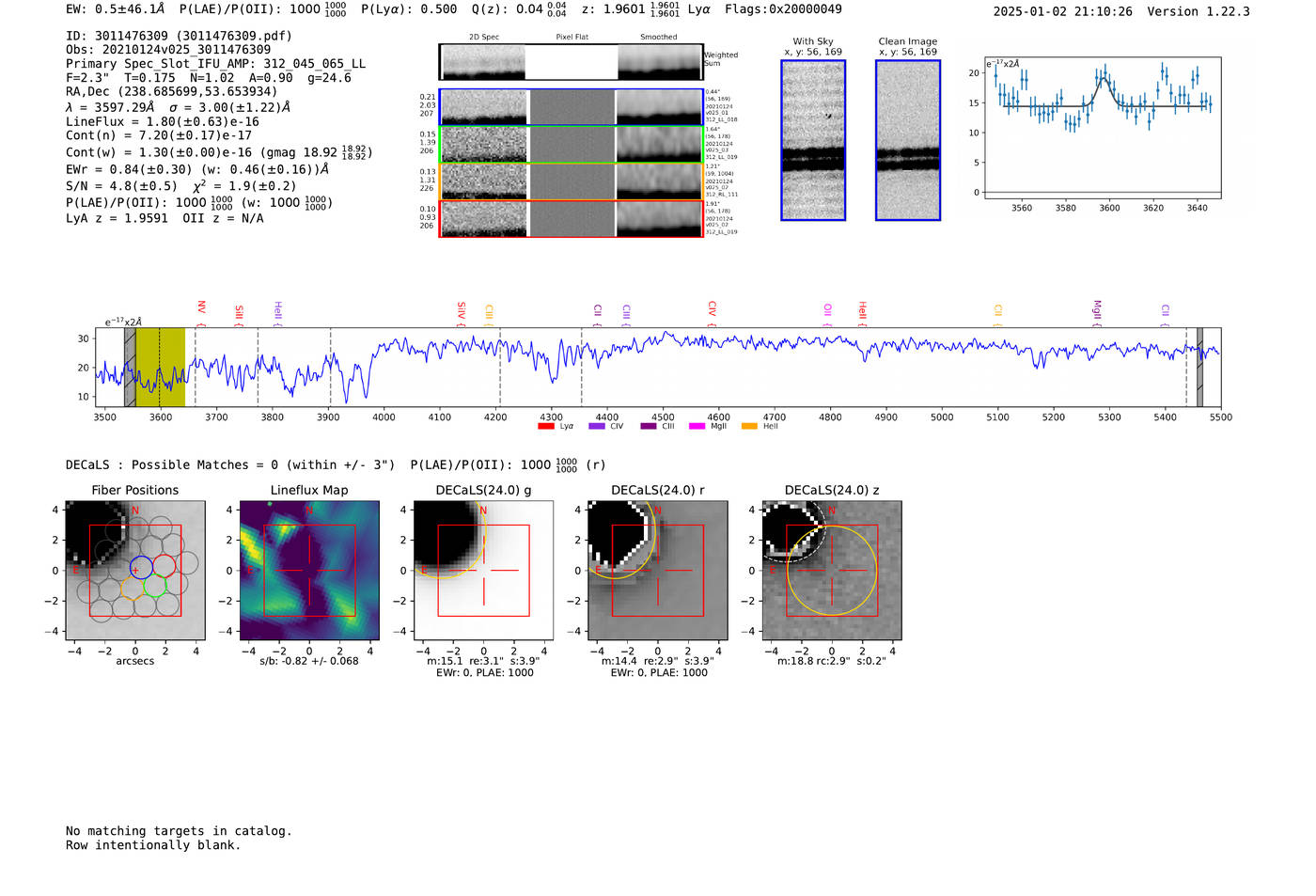Click the Version 1.22.3 label
This screenshot has height=896, width=1316.
(1198, 12)
